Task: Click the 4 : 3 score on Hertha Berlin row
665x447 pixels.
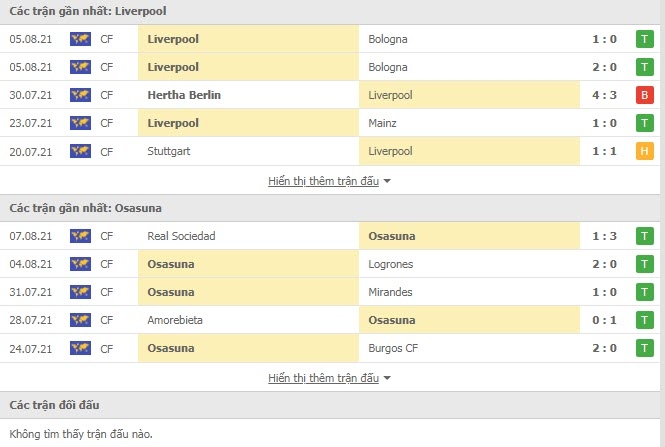Action: 604,95
